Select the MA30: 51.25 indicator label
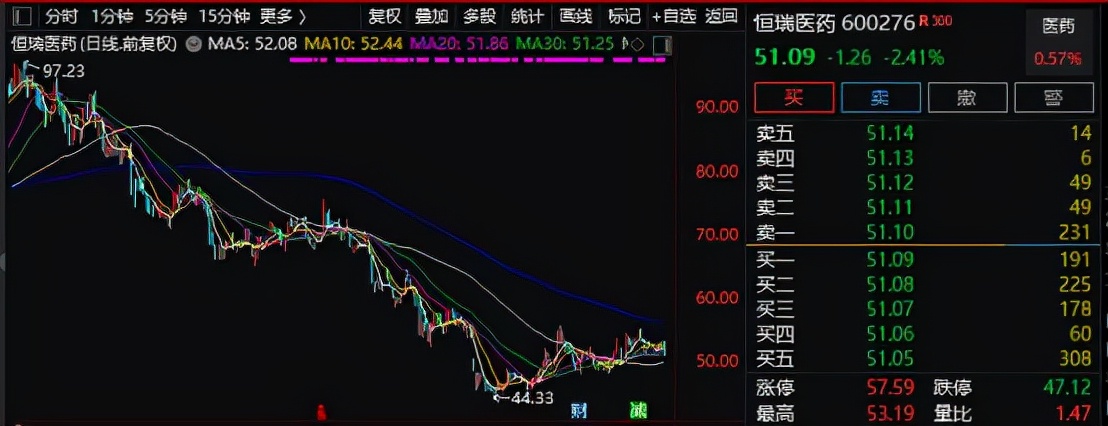Viewport: 1108px width, 426px height. [565, 45]
